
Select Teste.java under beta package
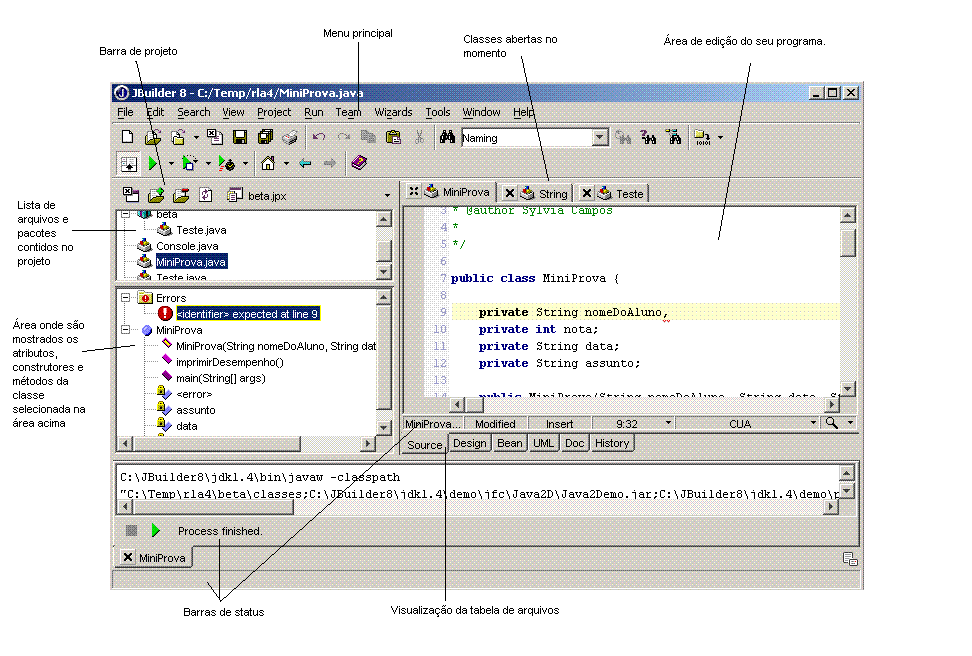click(x=201, y=230)
